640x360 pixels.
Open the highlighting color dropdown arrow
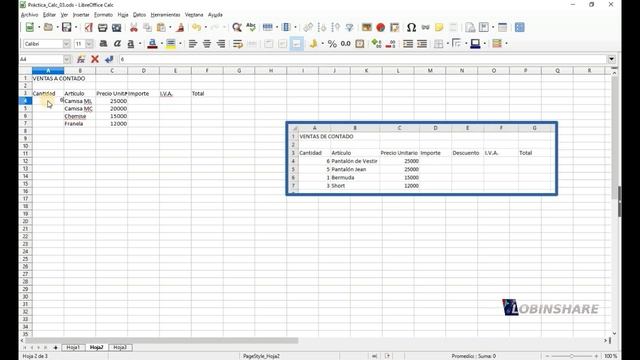click(180, 44)
